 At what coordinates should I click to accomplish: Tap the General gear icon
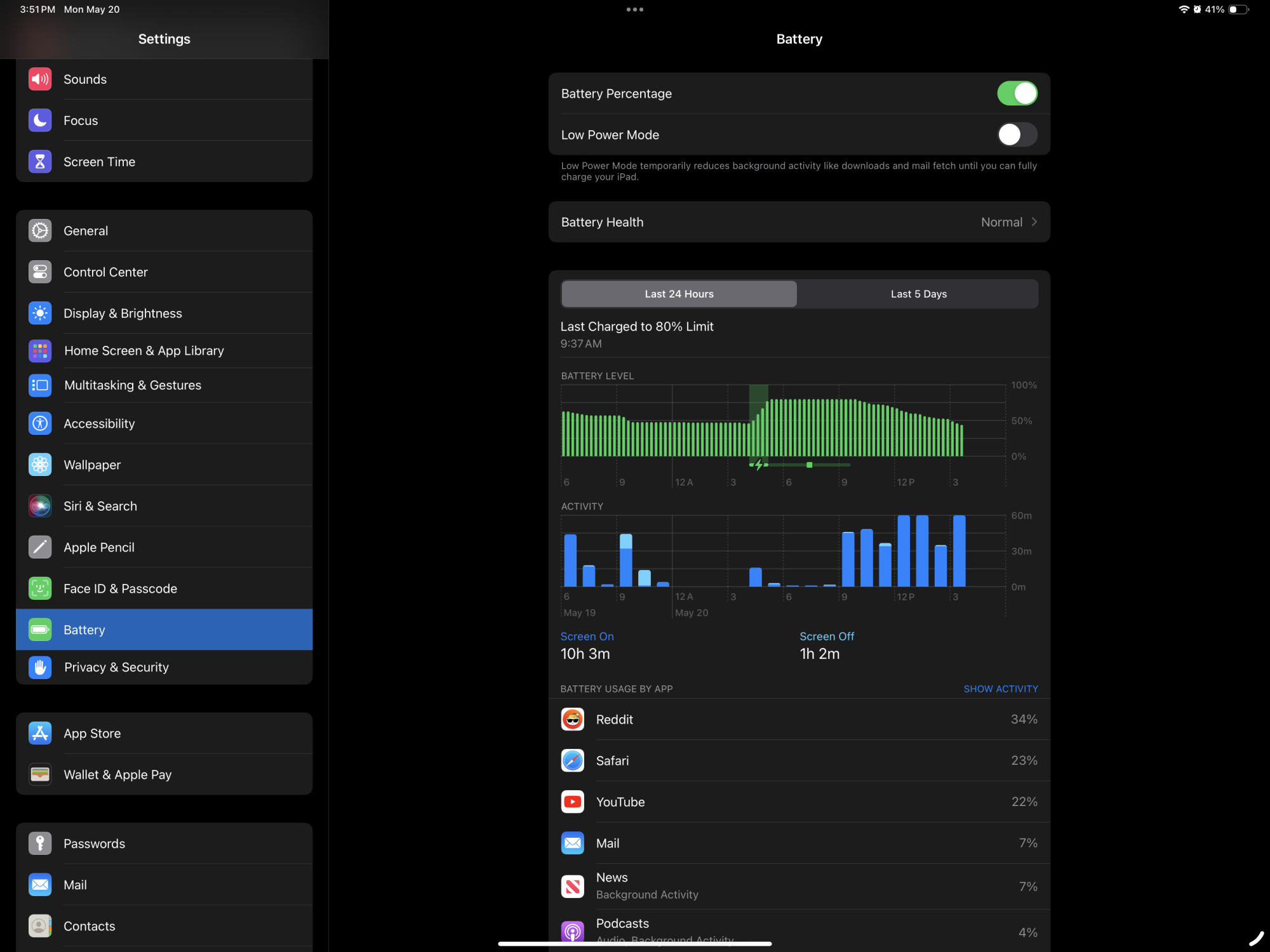40,231
